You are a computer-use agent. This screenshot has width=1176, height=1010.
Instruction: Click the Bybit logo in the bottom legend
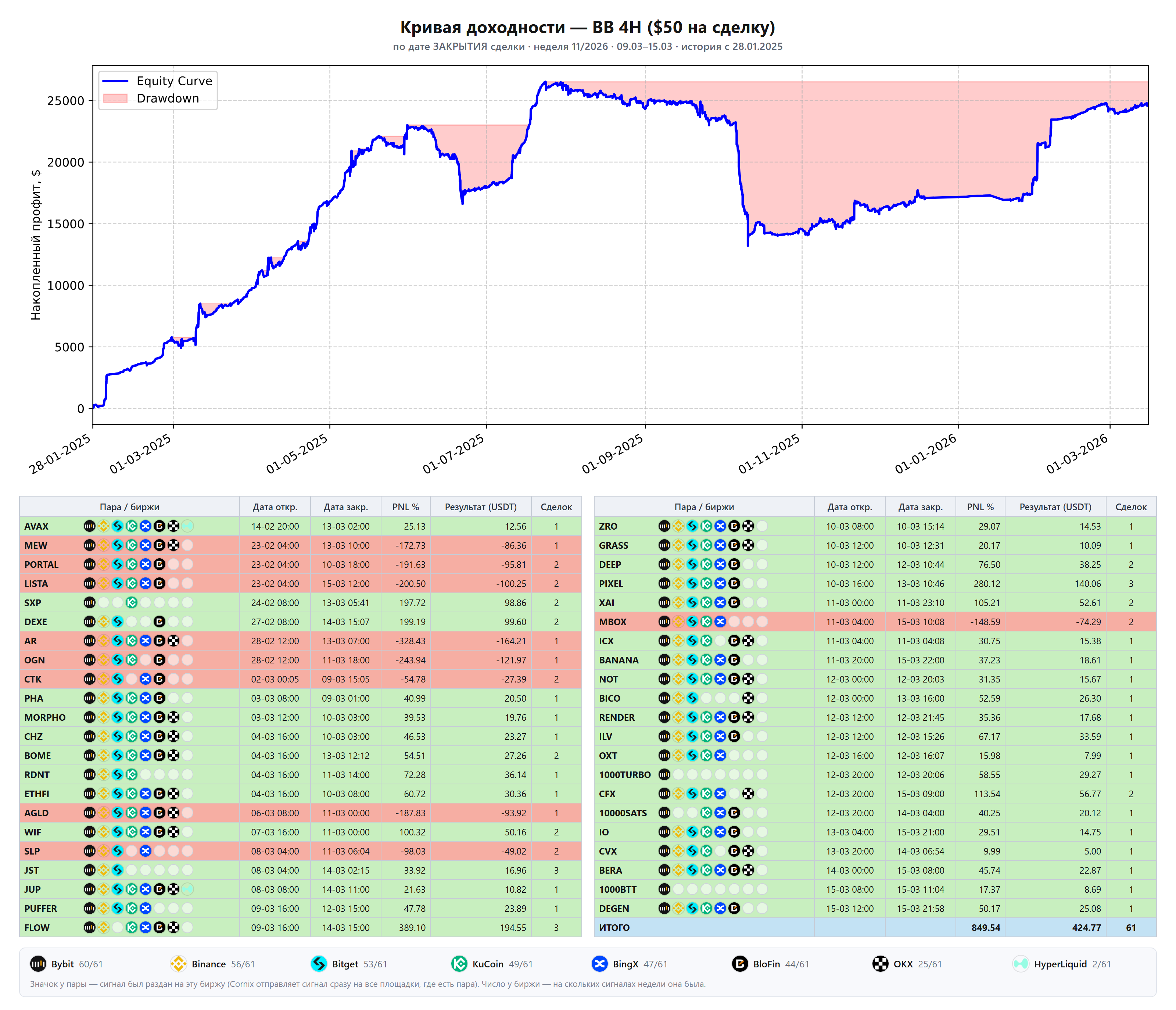point(38,963)
